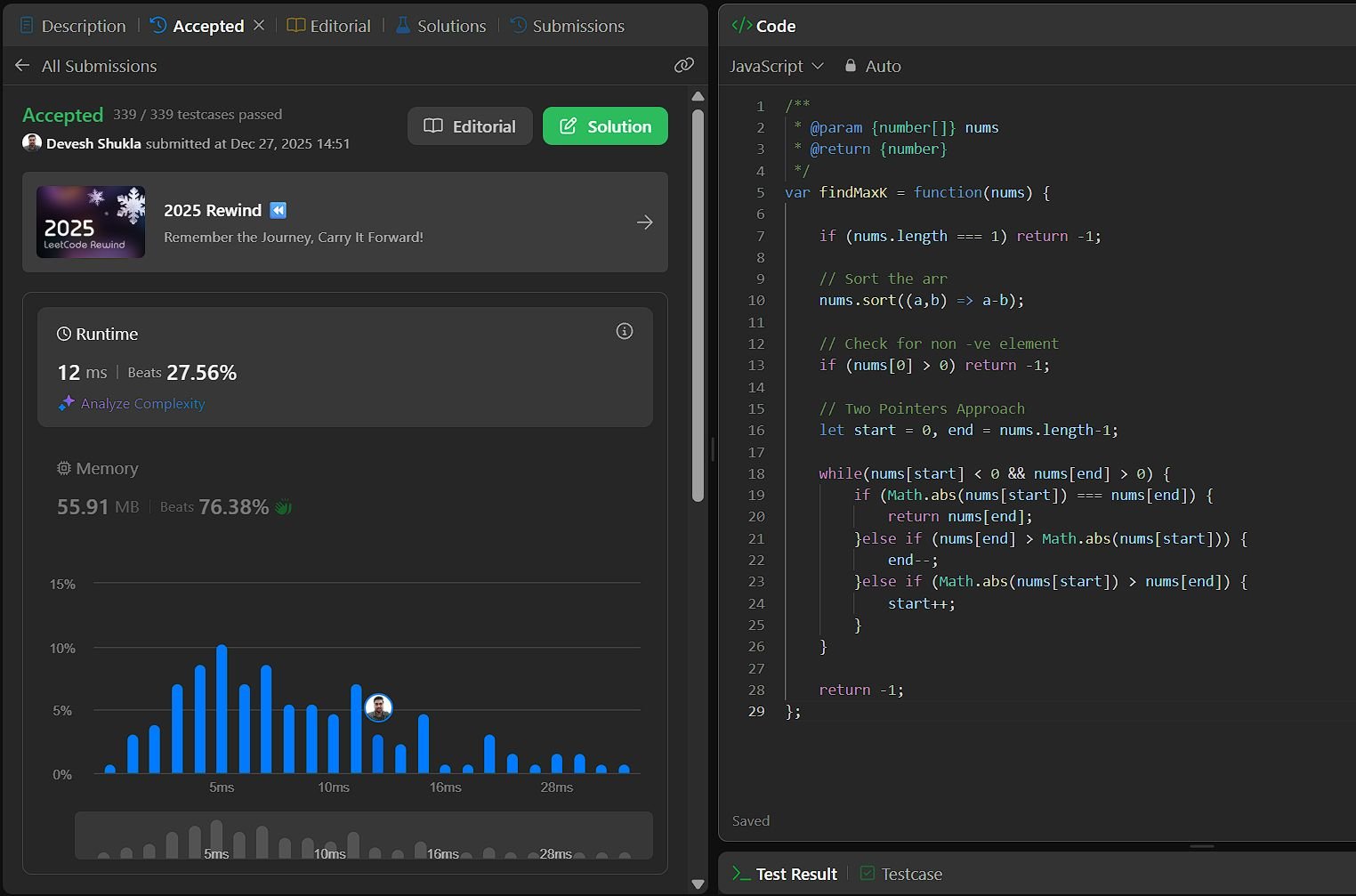Click the 2025 Rewind arrow icon
1356x896 pixels.
coord(645,222)
